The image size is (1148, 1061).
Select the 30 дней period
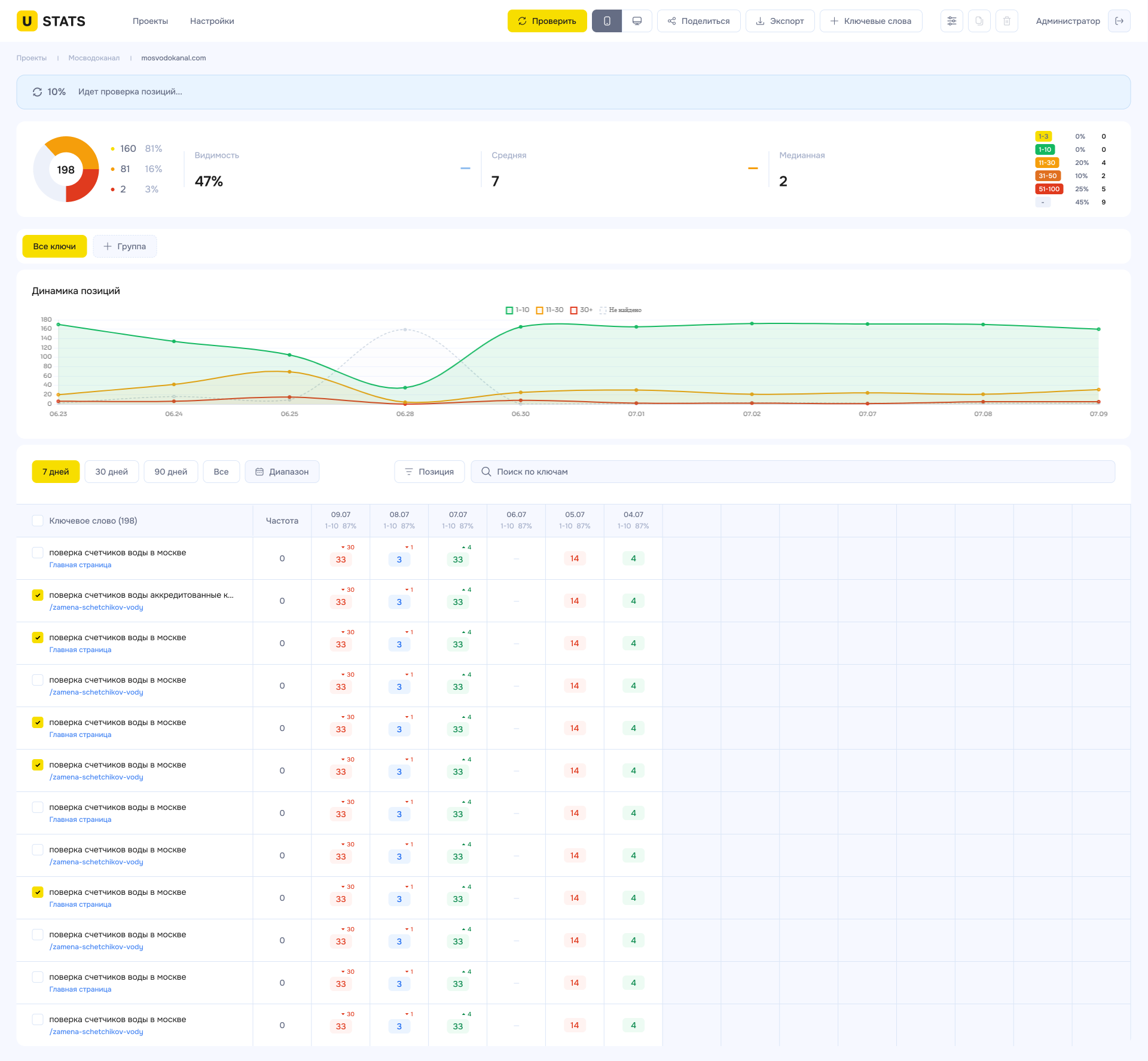(x=111, y=472)
